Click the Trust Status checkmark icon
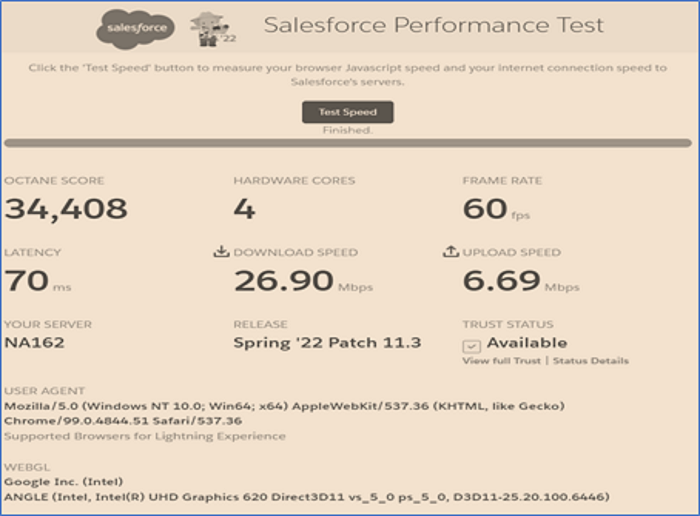700x516 pixels. [x=471, y=346]
